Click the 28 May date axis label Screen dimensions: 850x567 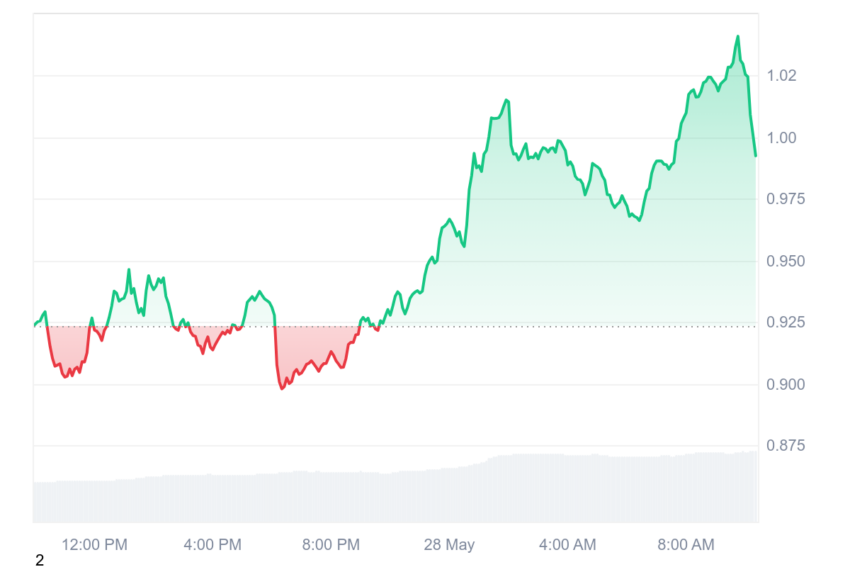pyautogui.click(x=449, y=544)
